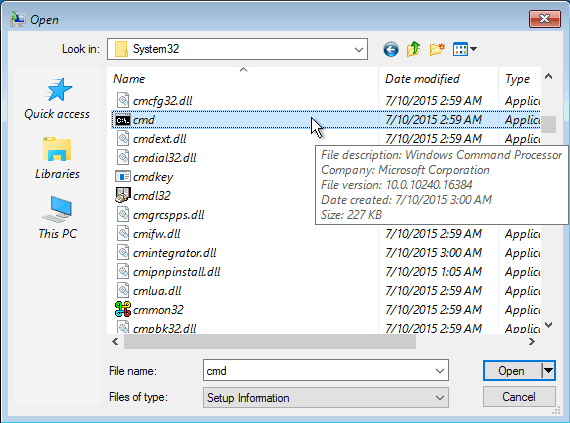Click the cmifw.dll file icon
Viewport: 570px width, 423px height.
pos(123,234)
